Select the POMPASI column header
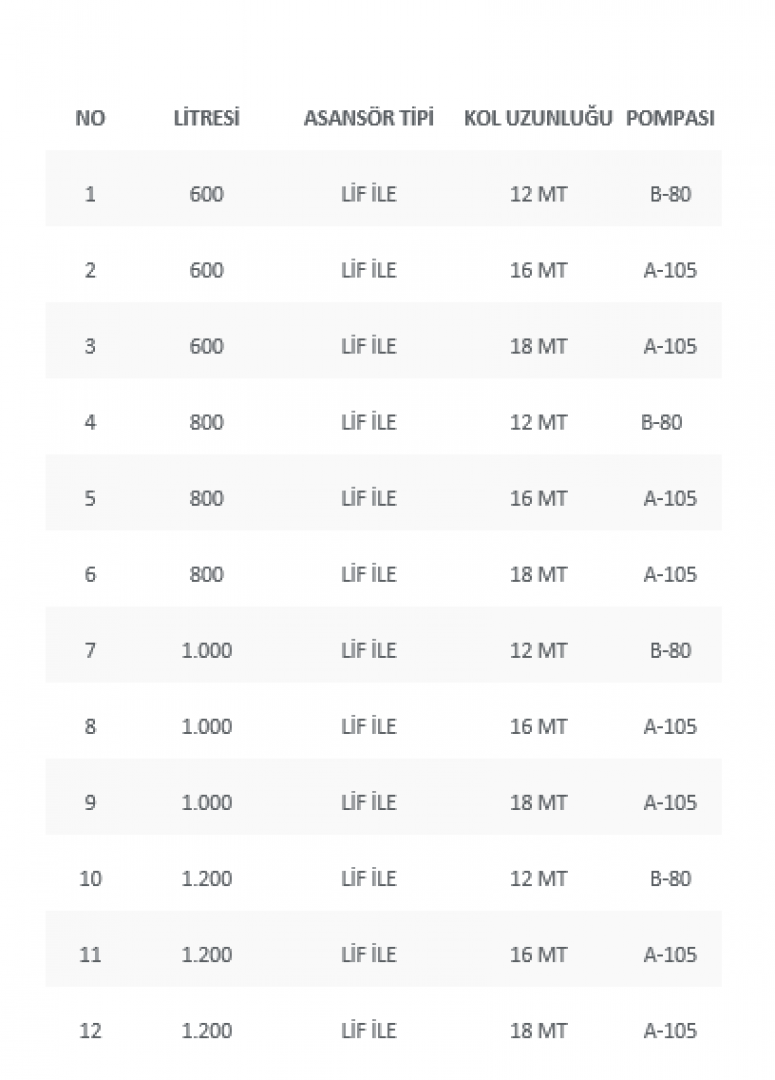The image size is (775, 1080). coord(670,118)
